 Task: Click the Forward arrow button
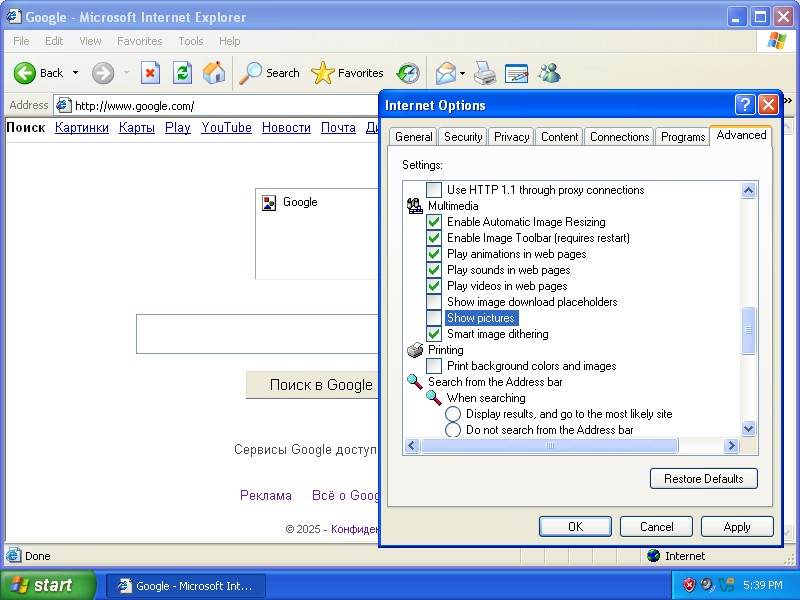tap(103, 73)
